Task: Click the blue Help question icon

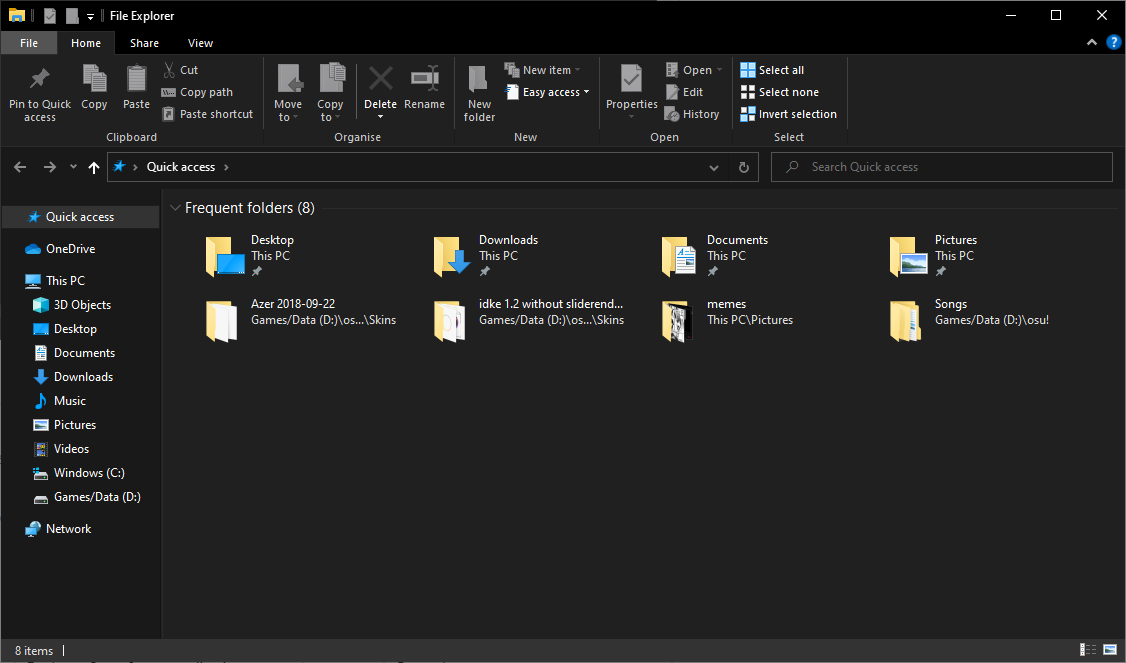Action: (1113, 42)
